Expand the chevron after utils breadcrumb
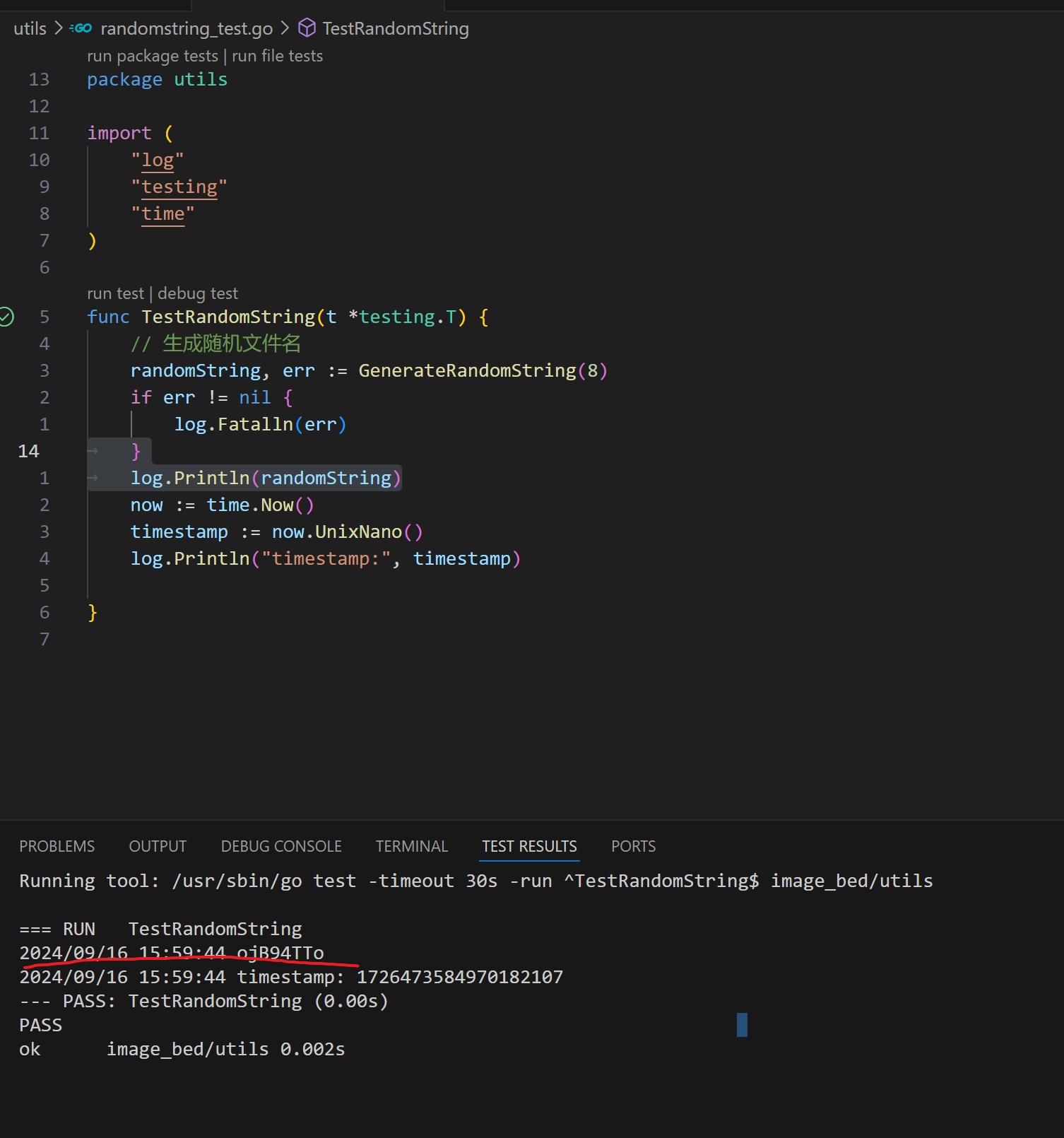1064x1138 pixels. (x=59, y=28)
